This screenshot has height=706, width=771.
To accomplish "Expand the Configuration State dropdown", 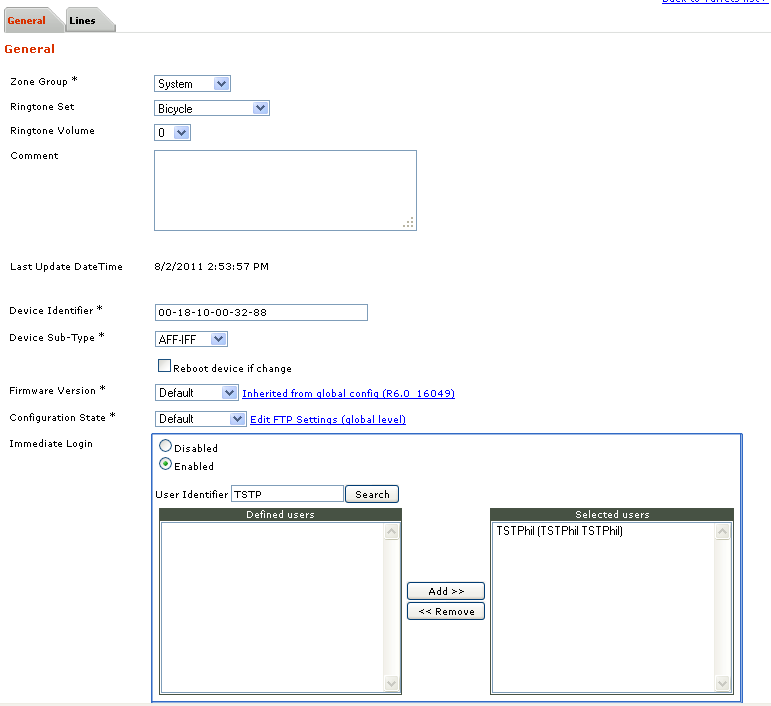I will [x=201, y=419].
